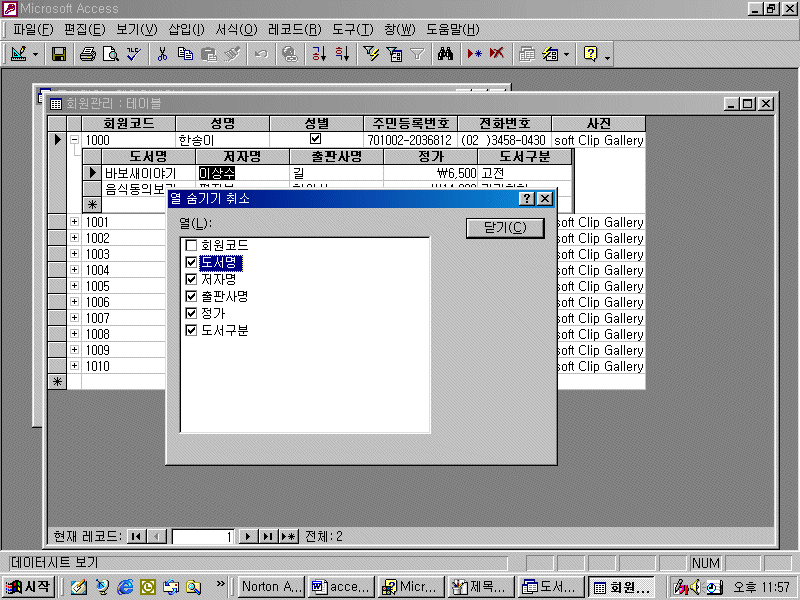Screen dimensions: 800x600
Task: Expand subdatasheet for record 1007
Action: 74,317
